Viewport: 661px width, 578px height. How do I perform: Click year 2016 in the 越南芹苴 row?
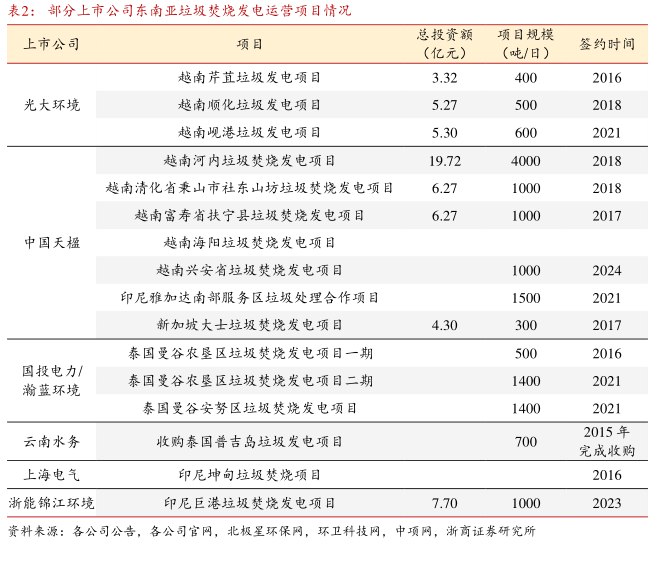(607, 78)
